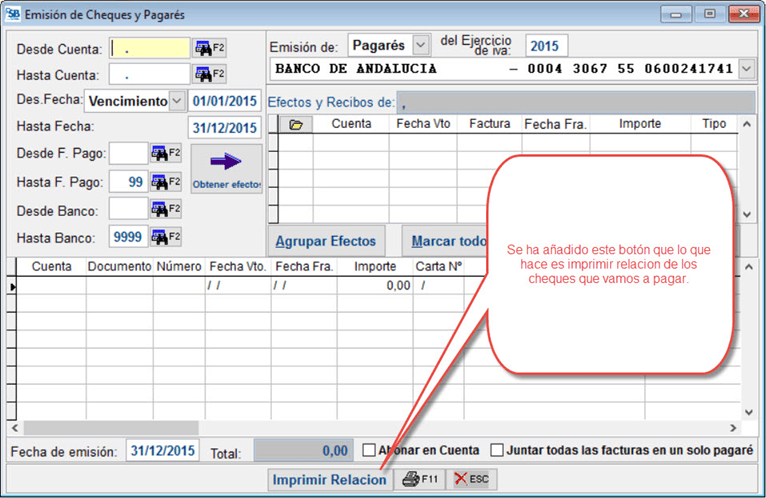Image resolution: width=766 pixels, height=498 pixels.
Task: Click Factura column header in upper grid
Action: coord(489,124)
